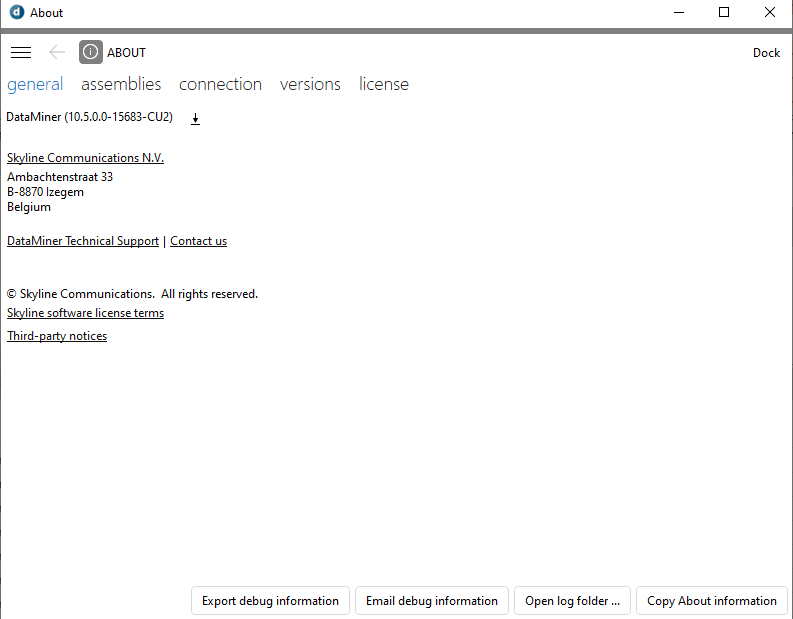Click Email debug information button

coord(432,601)
